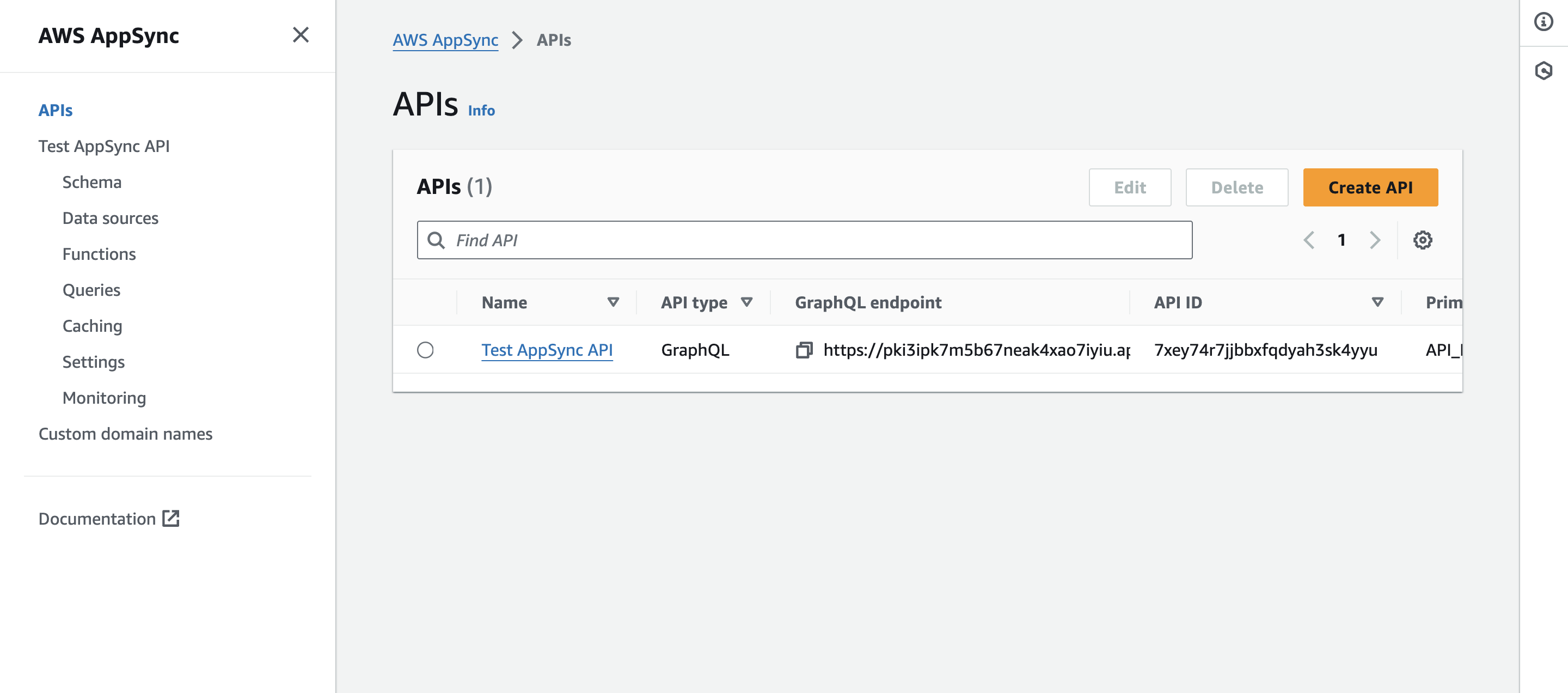
Task: Open the Info link beside APIs heading
Action: [x=481, y=111]
